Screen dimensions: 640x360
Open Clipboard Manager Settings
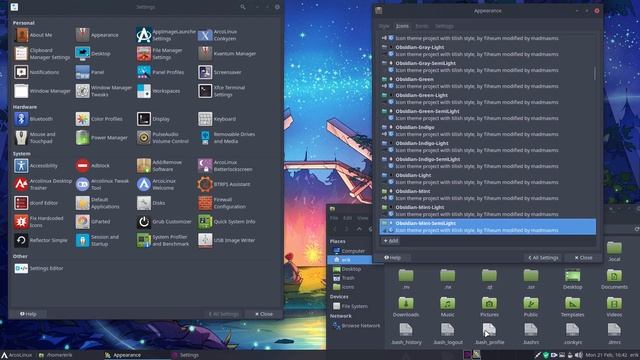(x=42, y=53)
